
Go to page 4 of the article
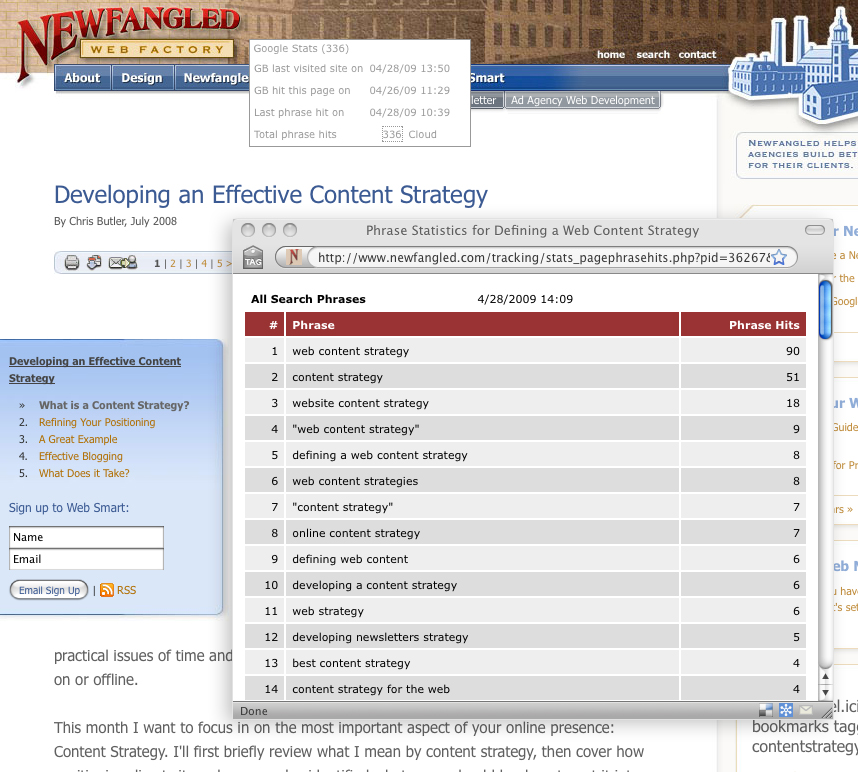[204, 263]
